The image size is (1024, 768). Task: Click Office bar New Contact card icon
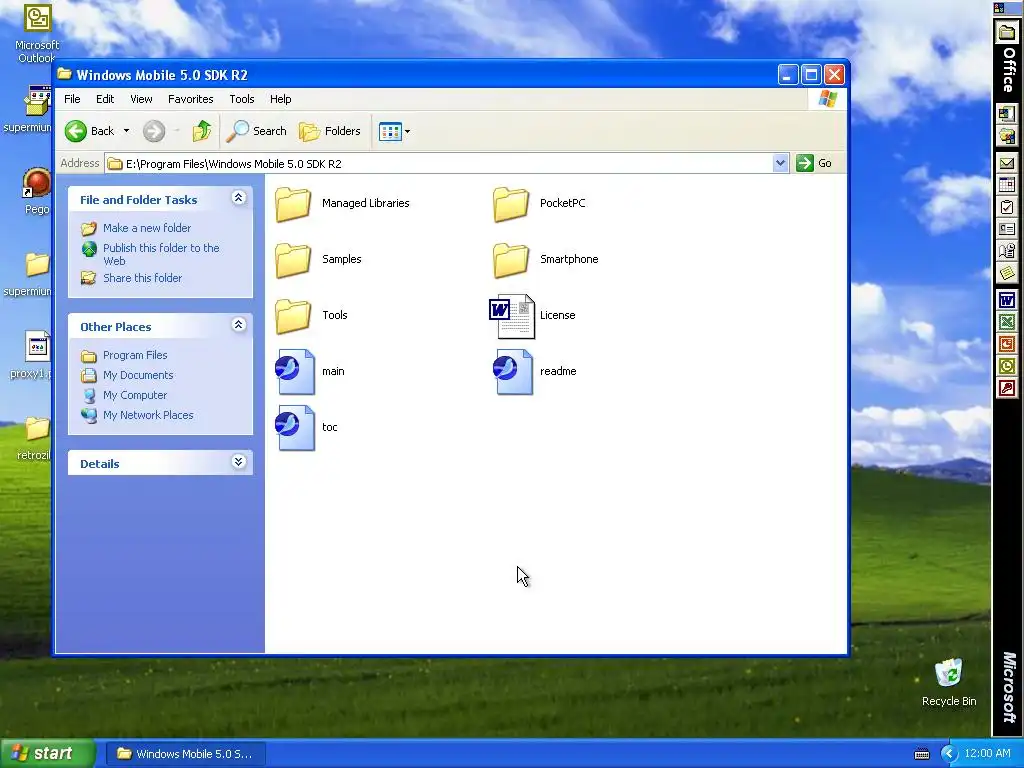click(x=1007, y=229)
